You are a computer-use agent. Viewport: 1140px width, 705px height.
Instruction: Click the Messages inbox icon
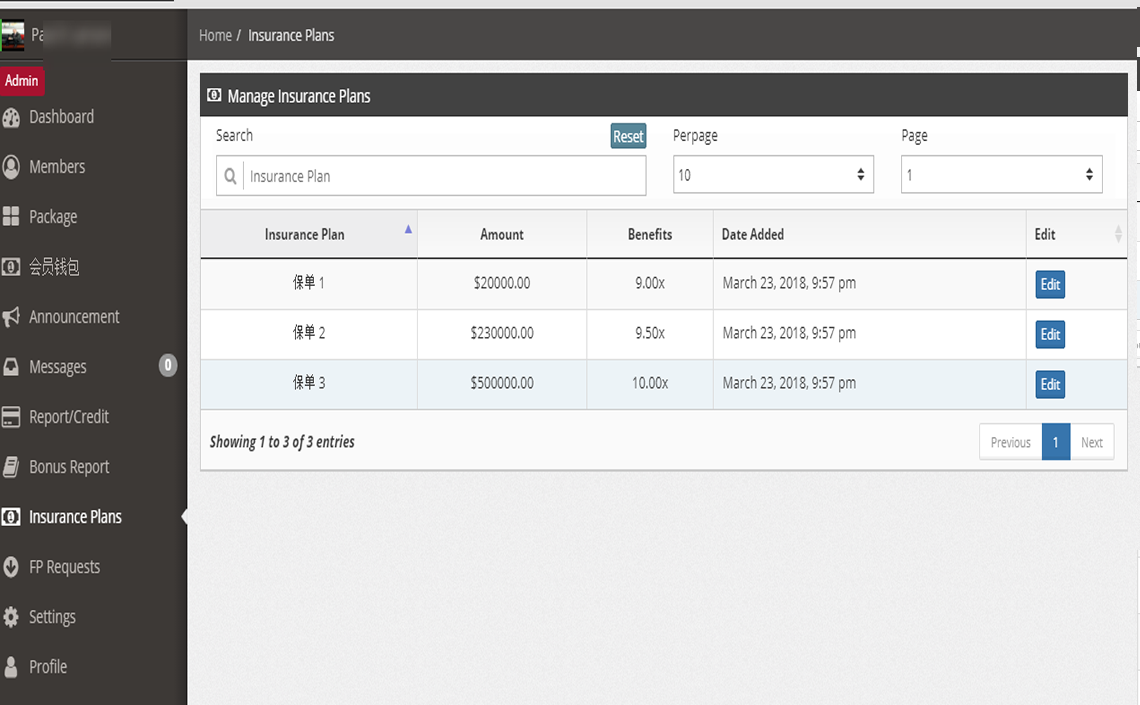point(11,367)
